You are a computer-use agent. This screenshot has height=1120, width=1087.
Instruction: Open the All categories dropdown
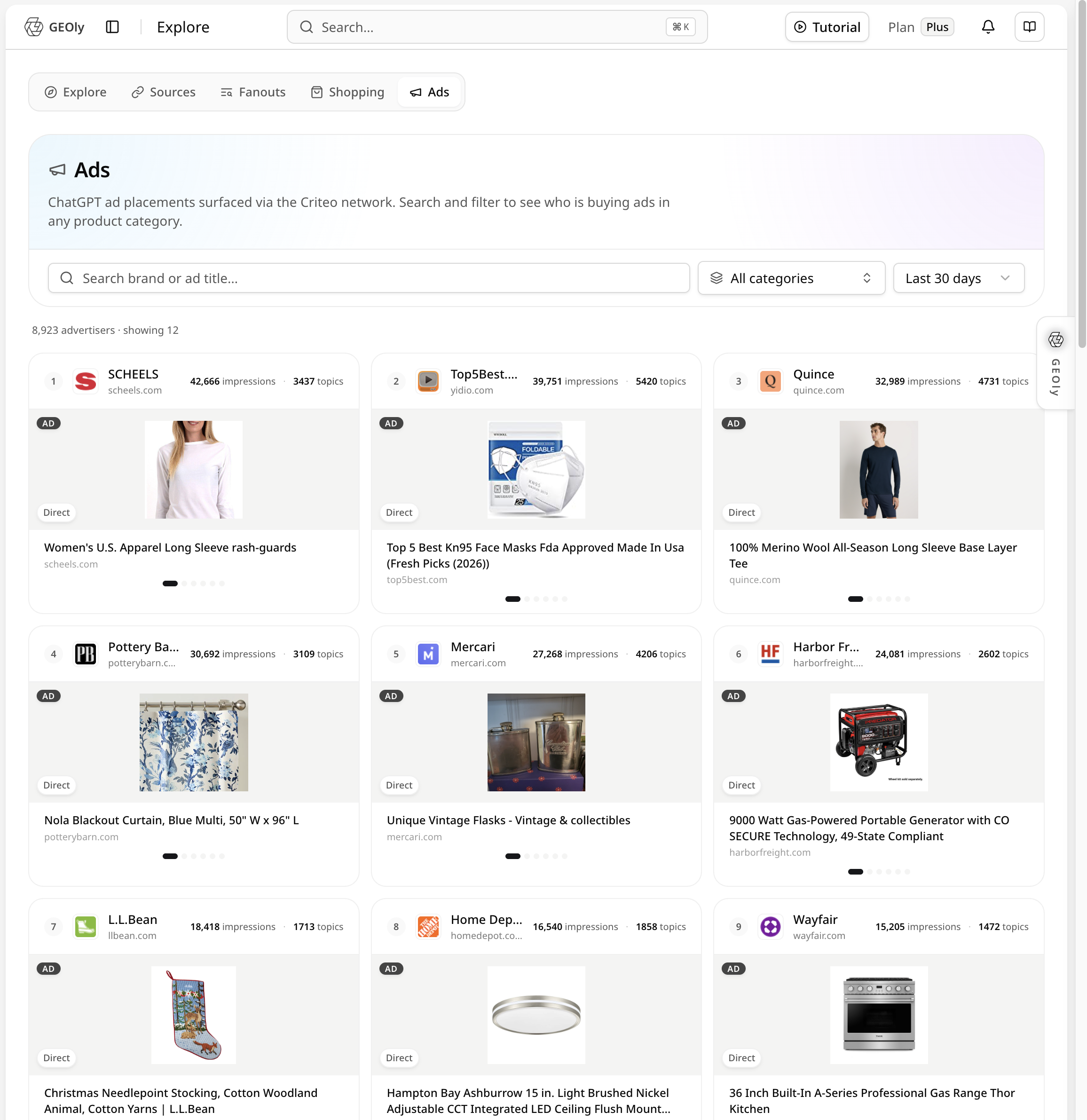(791, 278)
